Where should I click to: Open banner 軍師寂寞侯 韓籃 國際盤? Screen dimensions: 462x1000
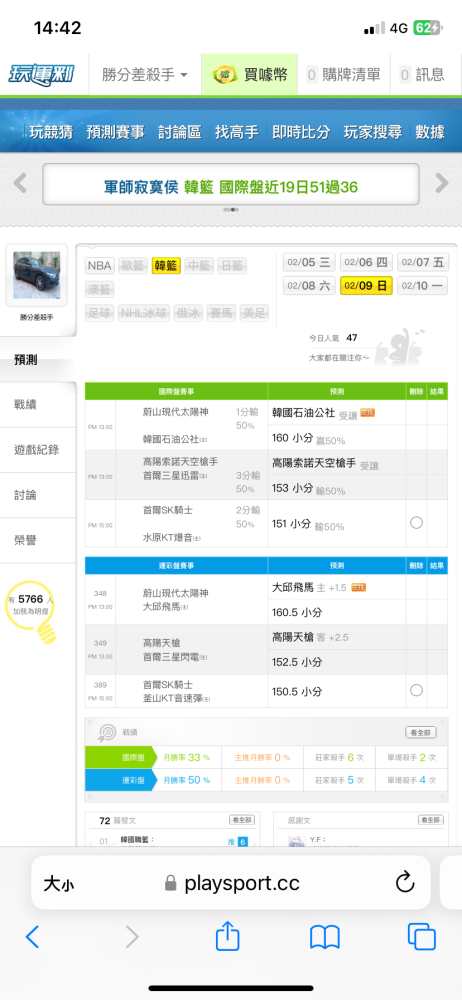tap(231, 185)
